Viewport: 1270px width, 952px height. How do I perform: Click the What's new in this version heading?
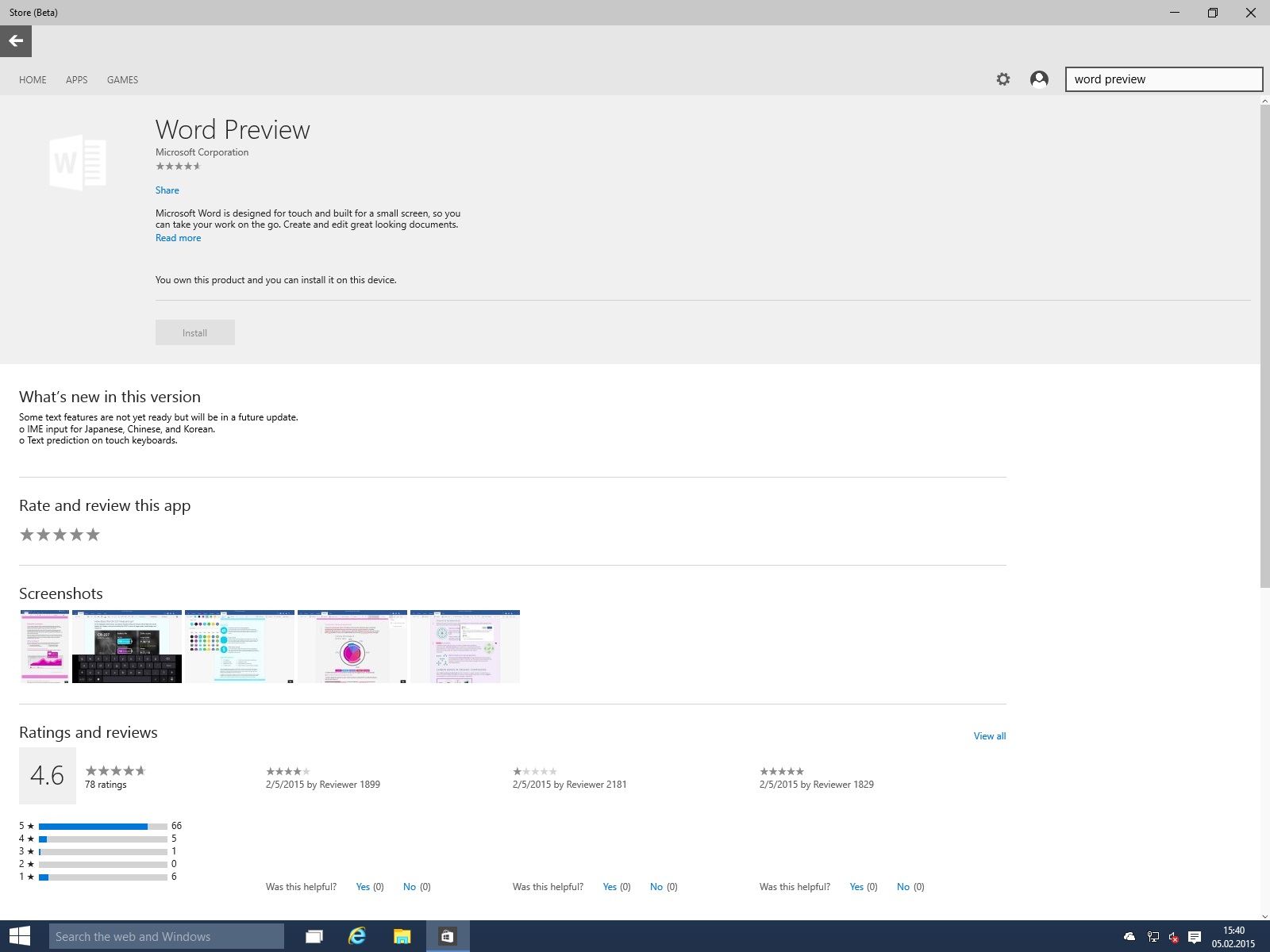click(110, 397)
